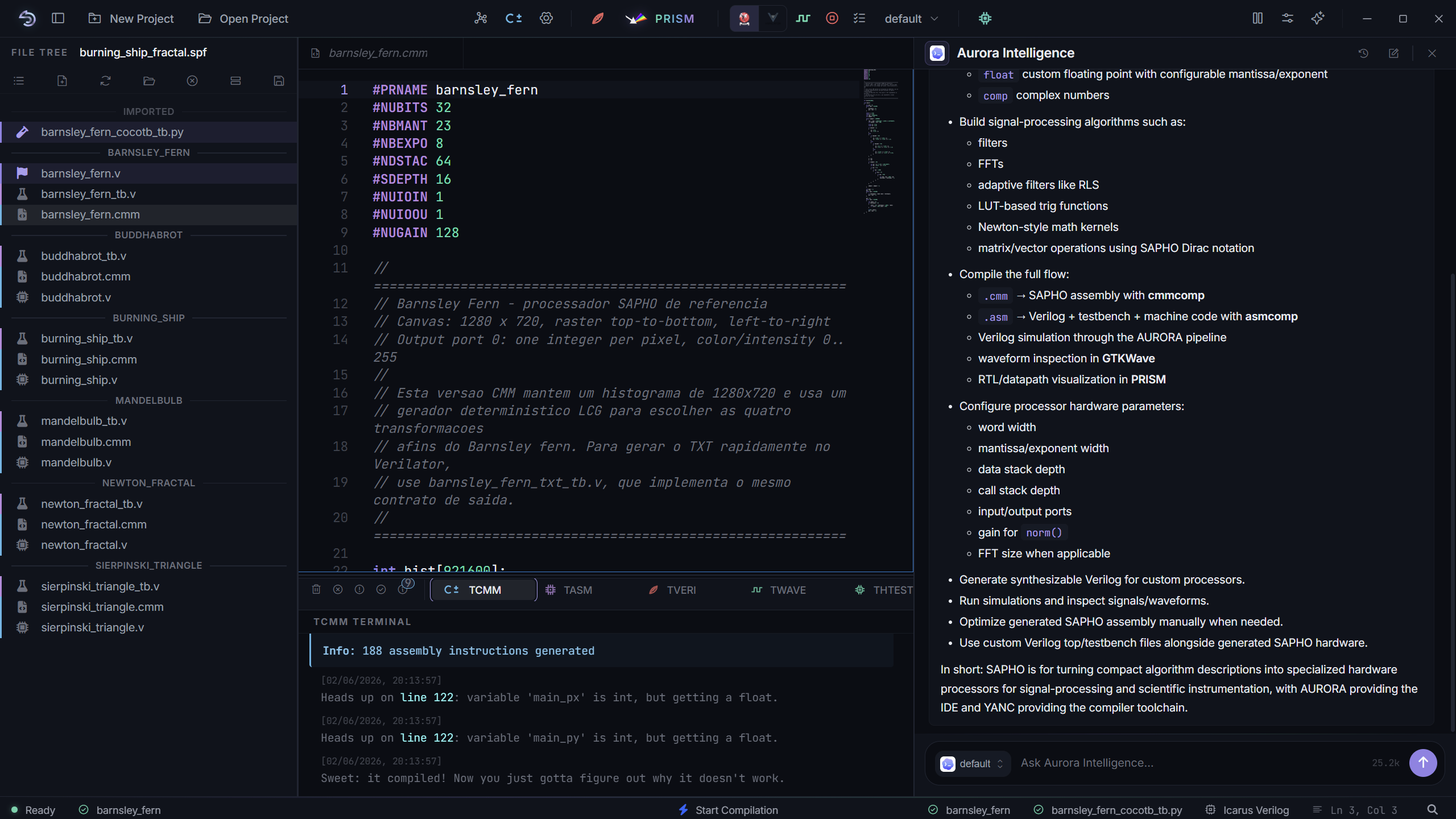Toggle the split columns layout icon

pyautogui.click(x=1258, y=18)
